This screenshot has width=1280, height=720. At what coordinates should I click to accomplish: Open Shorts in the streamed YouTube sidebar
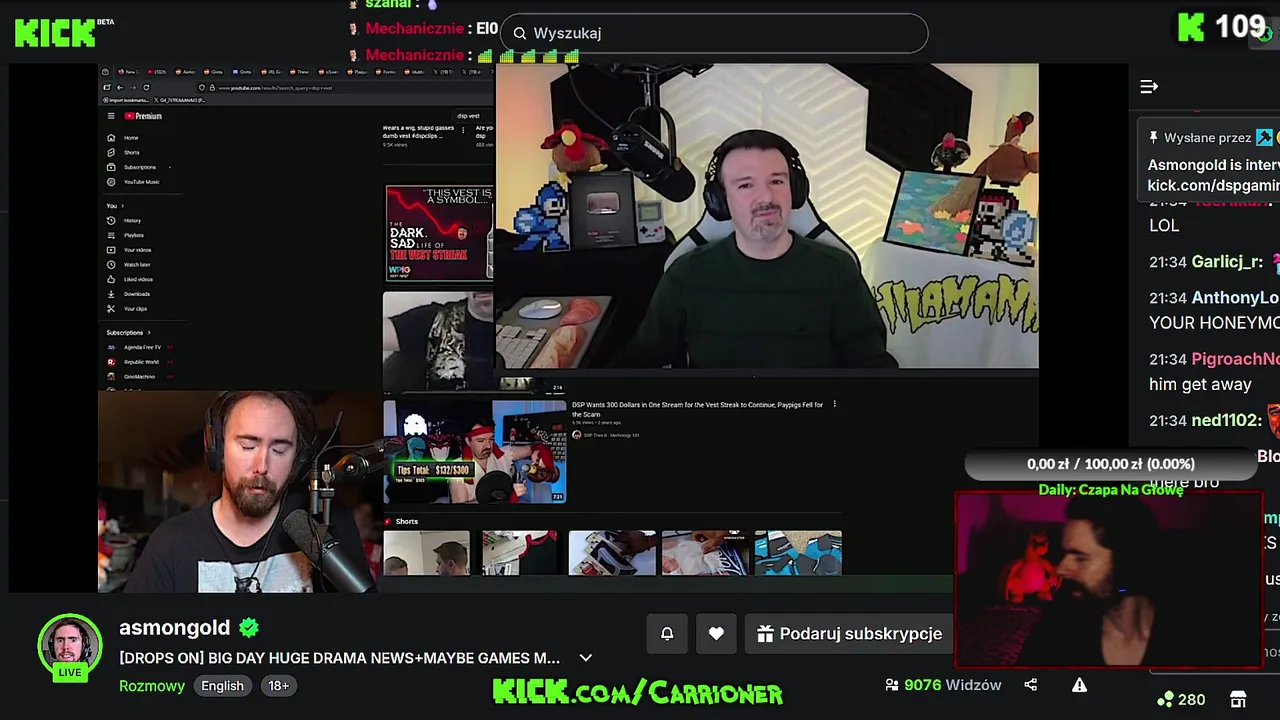click(x=124, y=152)
